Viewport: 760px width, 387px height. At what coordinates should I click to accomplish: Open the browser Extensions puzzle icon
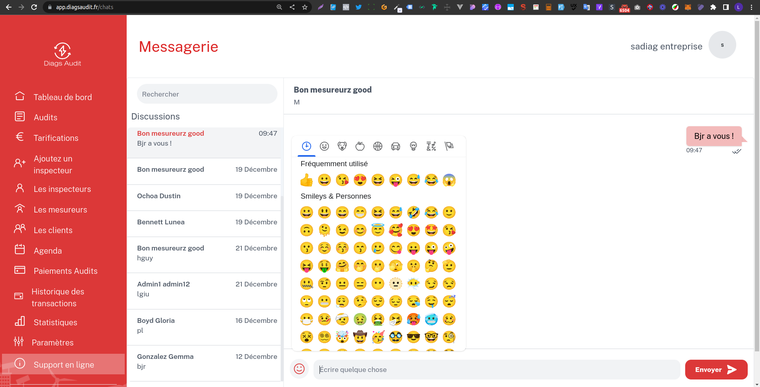pos(713,7)
